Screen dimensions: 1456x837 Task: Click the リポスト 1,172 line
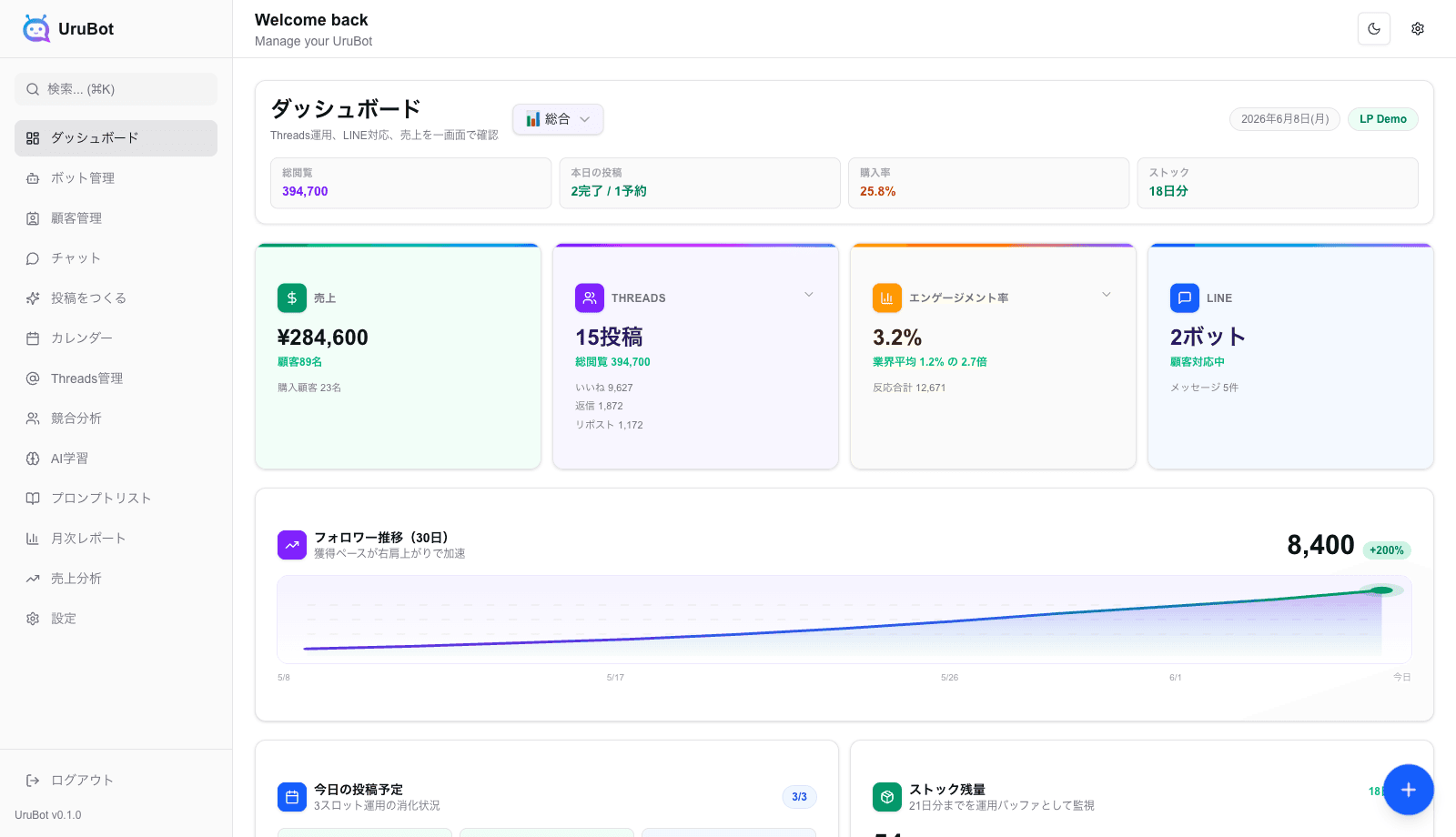(x=609, y=425)
